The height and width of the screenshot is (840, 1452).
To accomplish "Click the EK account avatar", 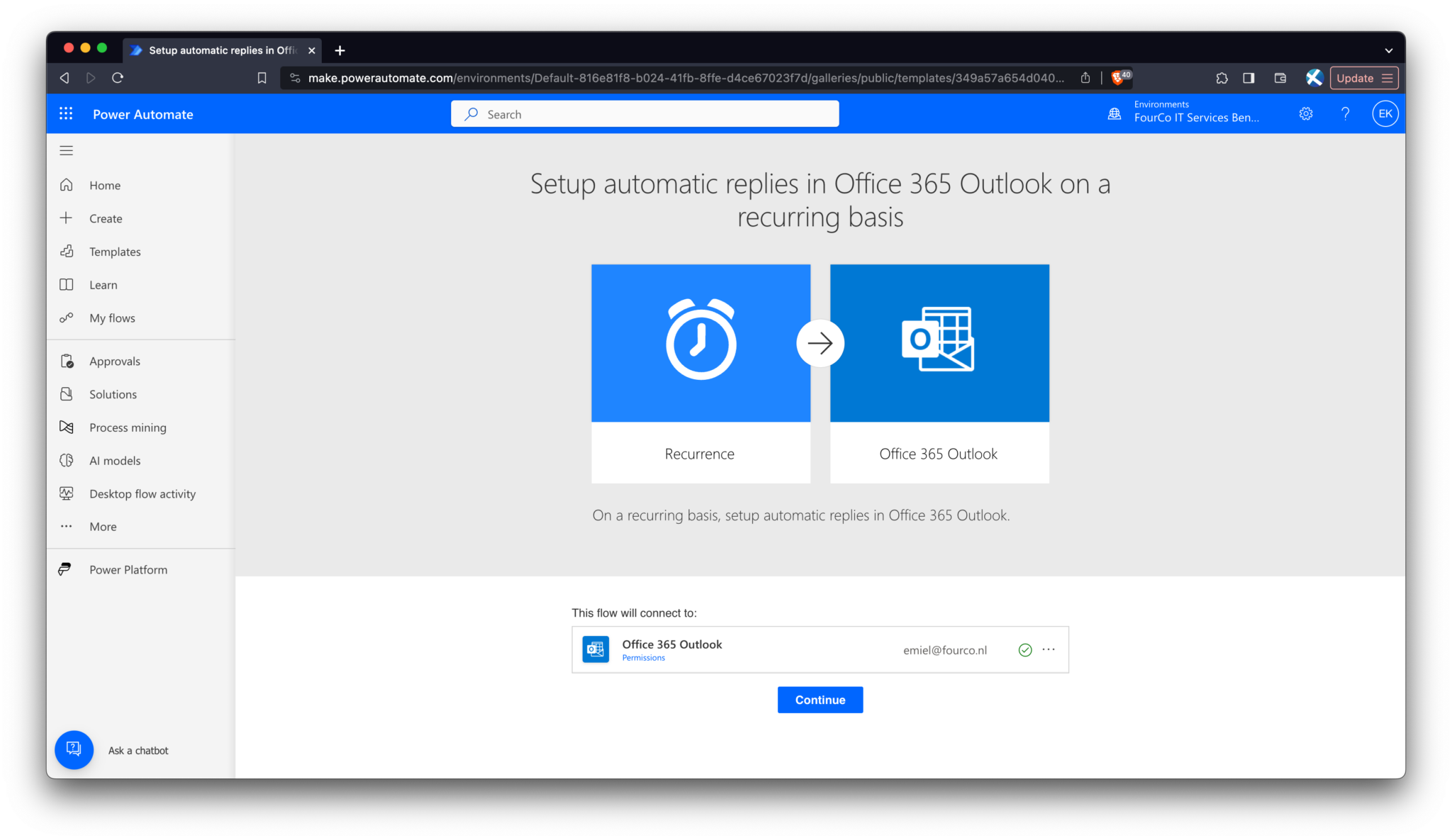I will (1385, 113).
